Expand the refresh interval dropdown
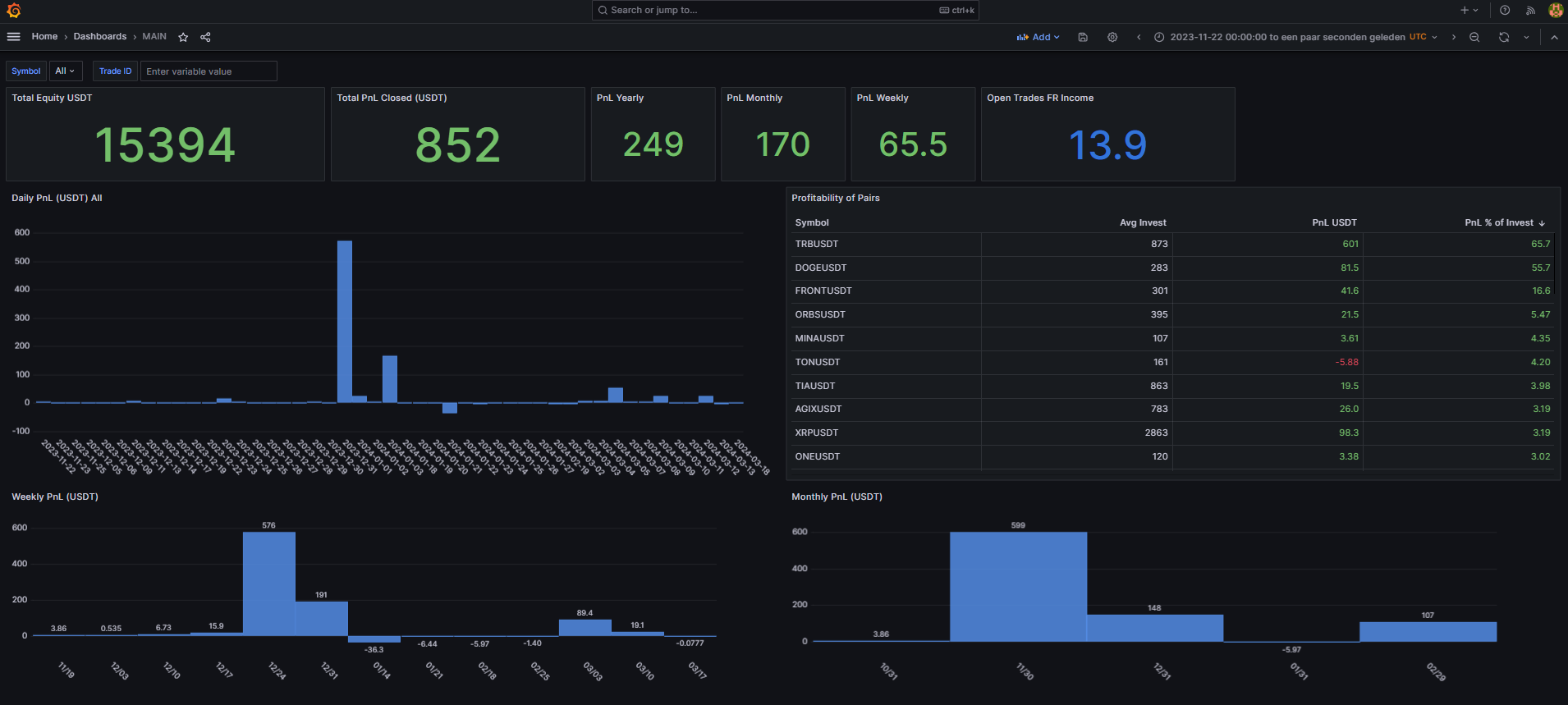Image resolution: width=1568 pixels, height=705 pixels. [1526, 37]
